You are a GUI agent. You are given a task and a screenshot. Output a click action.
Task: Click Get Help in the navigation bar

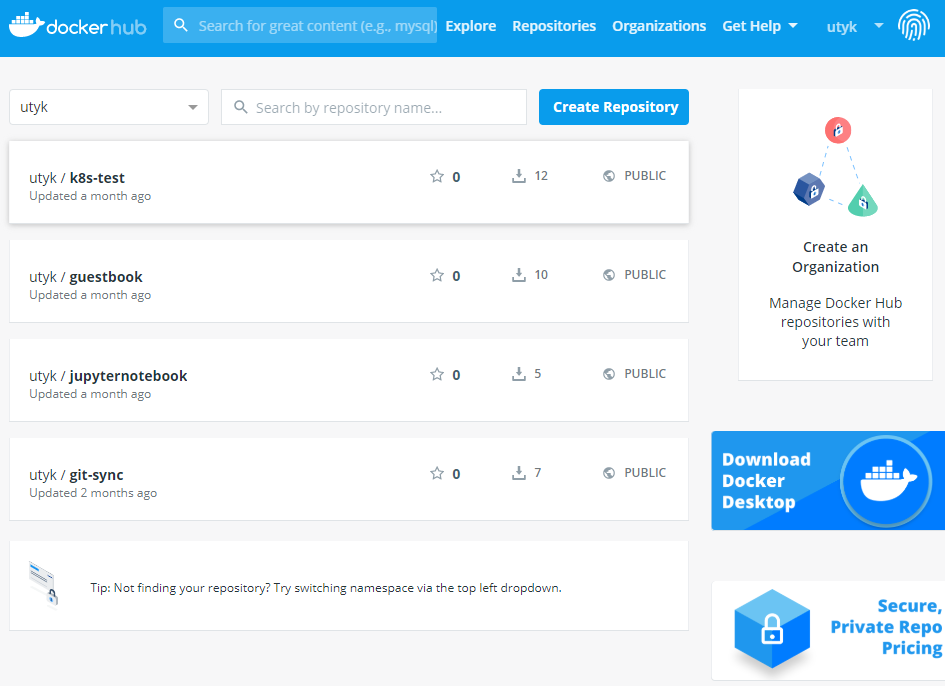click(752, 26)
